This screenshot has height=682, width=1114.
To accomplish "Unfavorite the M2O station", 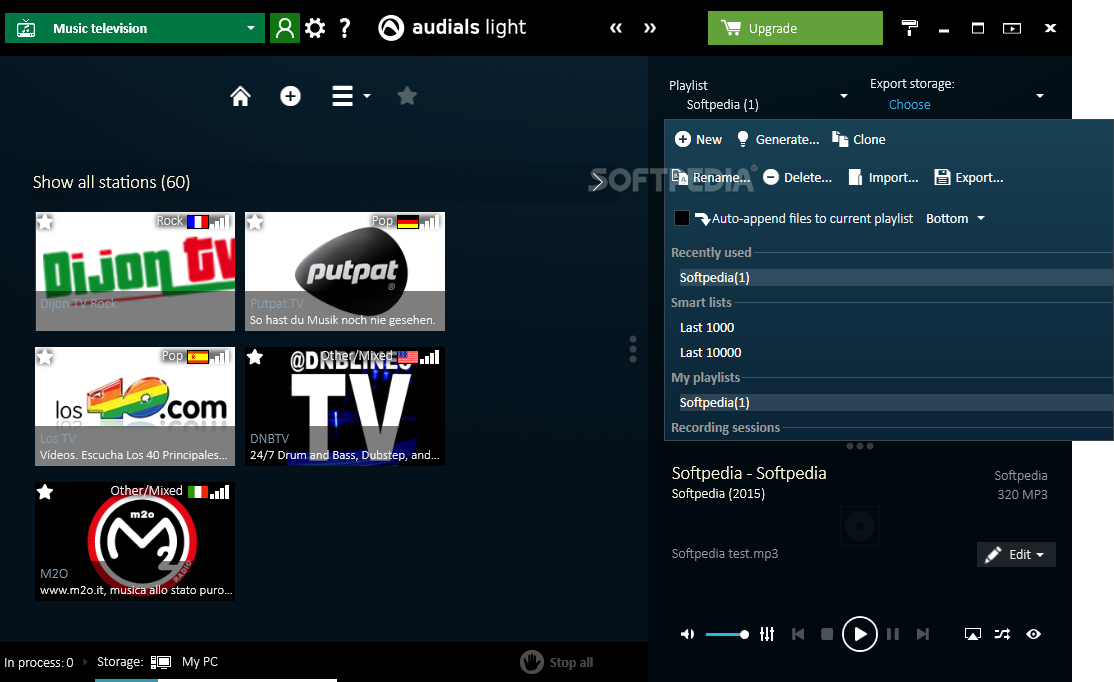I will pos(45,492).
